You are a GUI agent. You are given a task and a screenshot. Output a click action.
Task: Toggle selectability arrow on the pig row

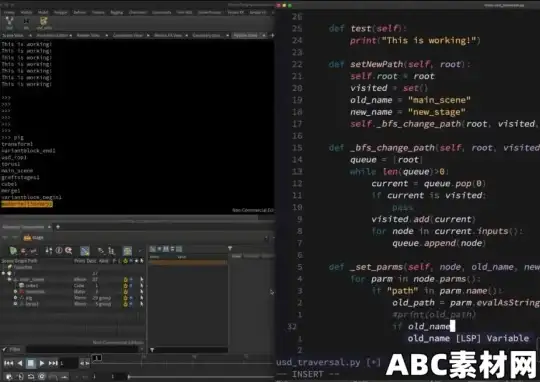point(142,298)
